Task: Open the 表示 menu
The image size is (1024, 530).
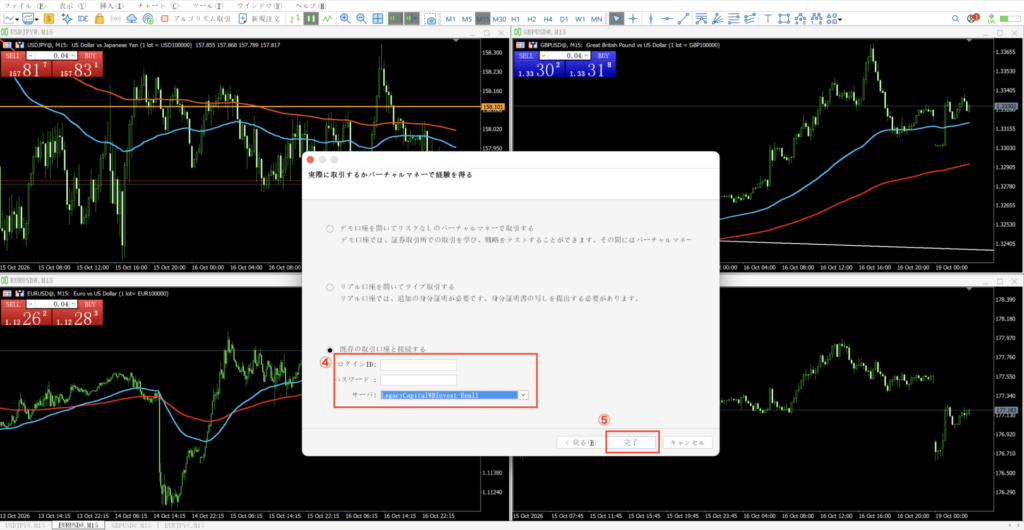Action: [73, 5]
